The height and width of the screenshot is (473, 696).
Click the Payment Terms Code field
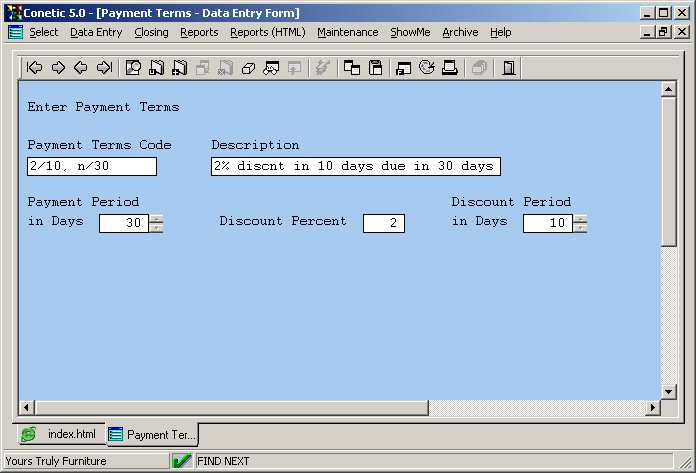pos(91,166)
